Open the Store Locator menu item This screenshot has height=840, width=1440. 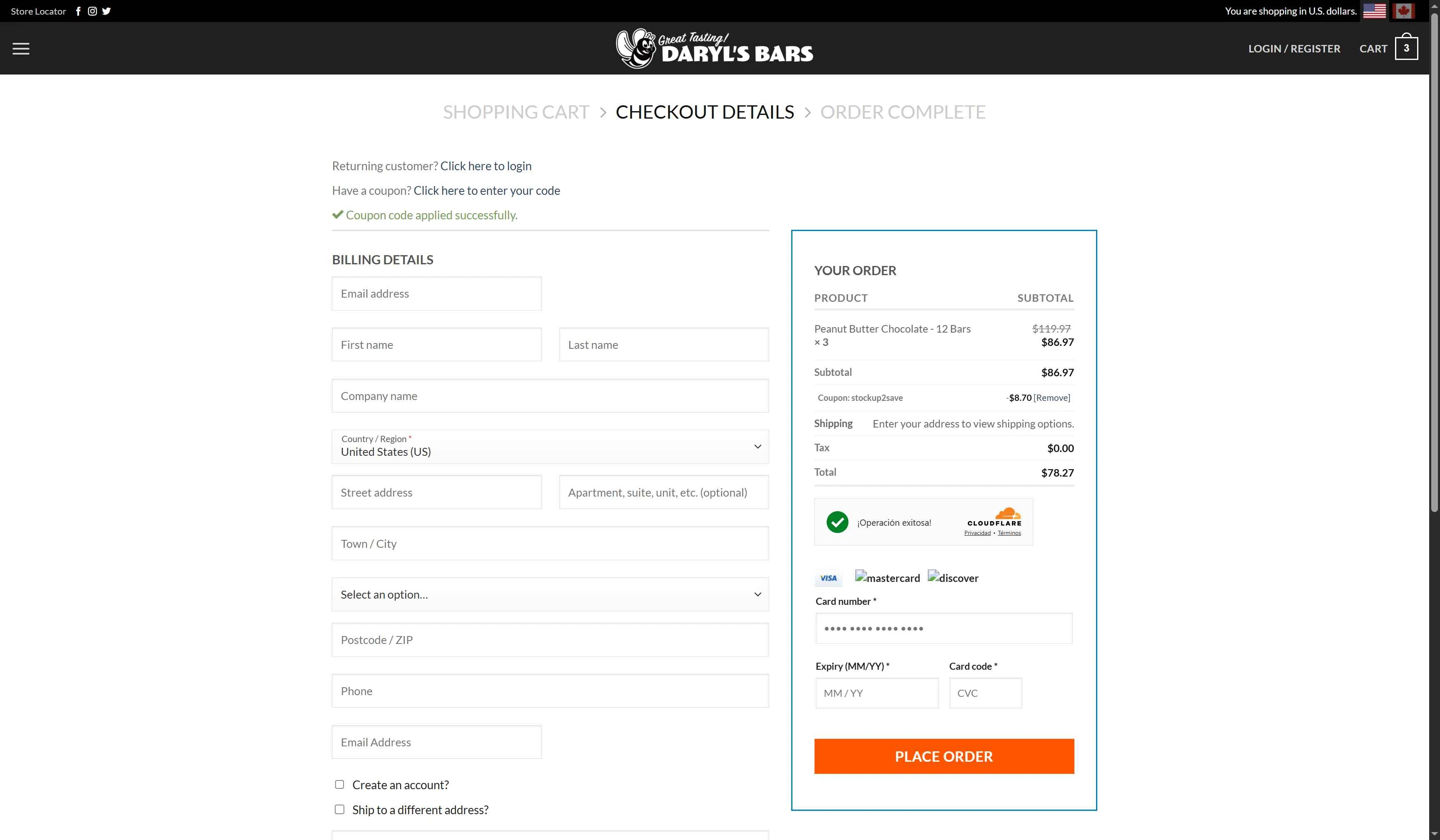tap(38, 11)
